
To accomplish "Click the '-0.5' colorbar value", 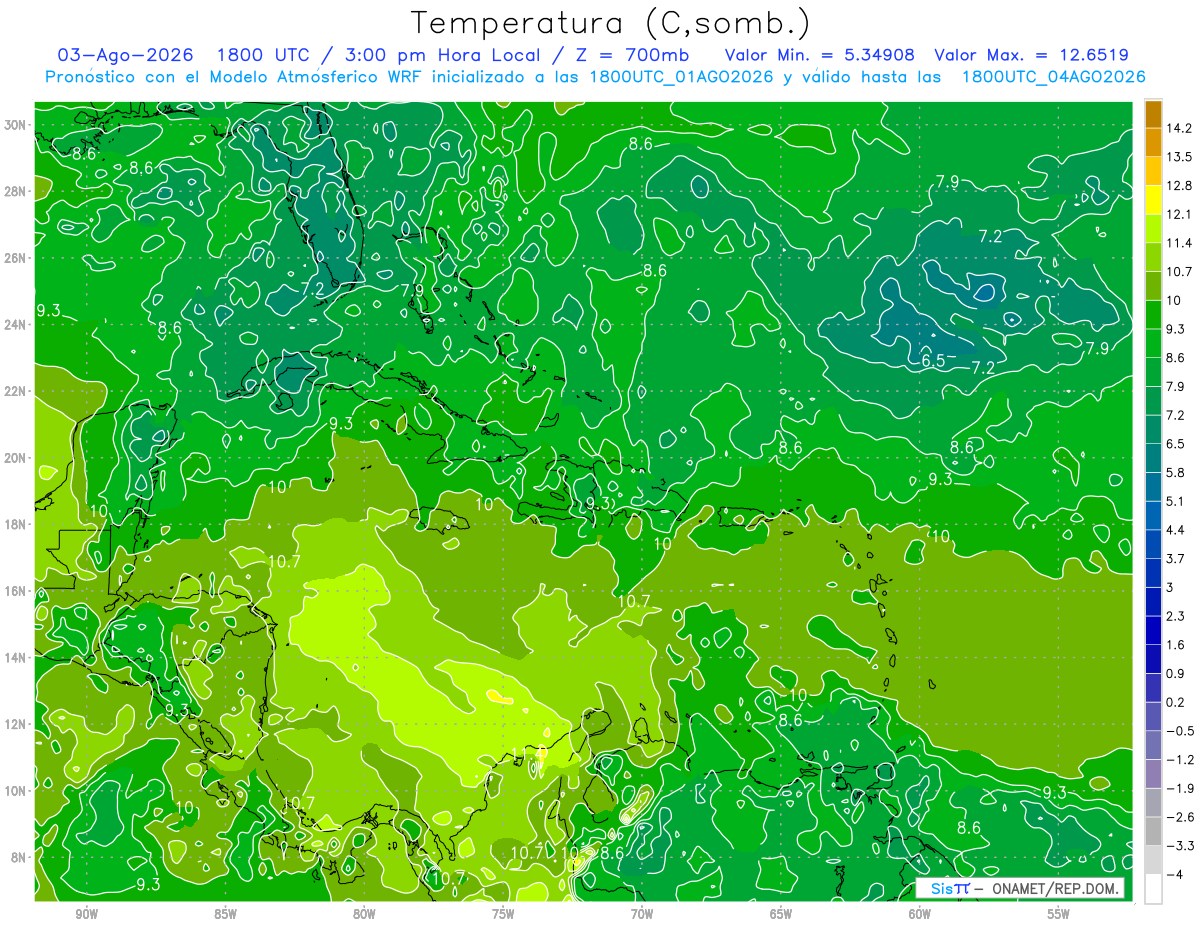I will [x=1179, y=731].
